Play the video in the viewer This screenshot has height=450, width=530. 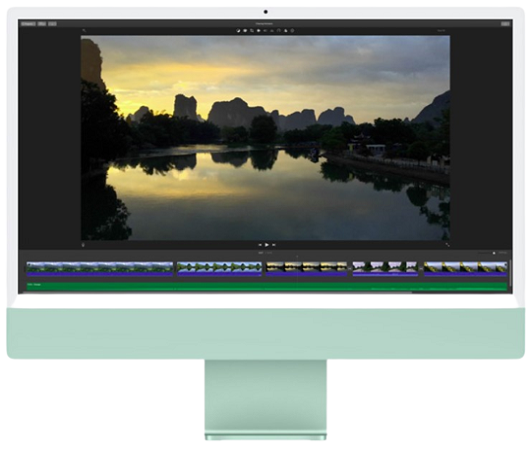click(x=267, y=245)
